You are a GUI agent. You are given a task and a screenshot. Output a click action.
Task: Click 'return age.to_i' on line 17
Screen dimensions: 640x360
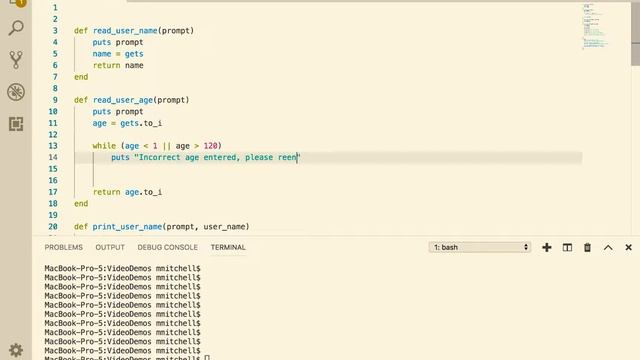point(127,192)
